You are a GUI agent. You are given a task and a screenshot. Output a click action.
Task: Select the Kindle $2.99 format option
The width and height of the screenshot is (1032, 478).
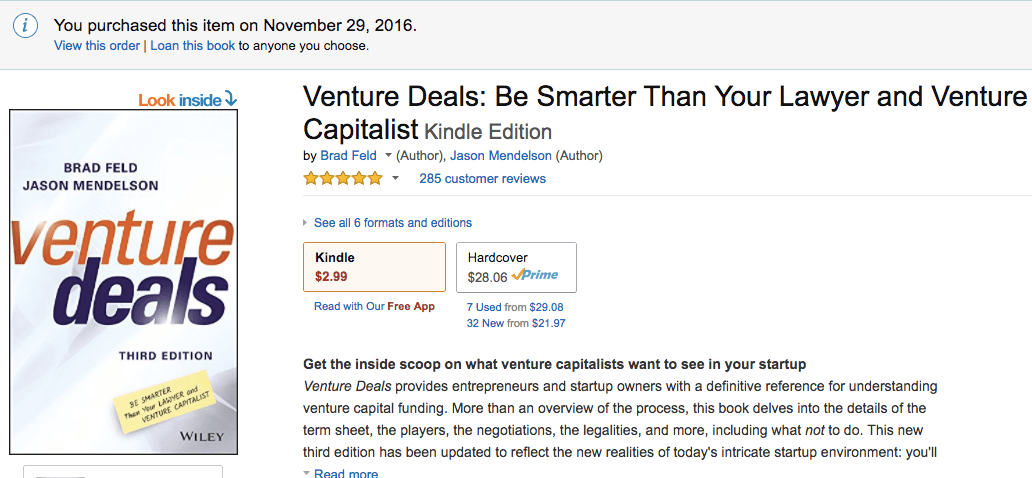point(374,267)
